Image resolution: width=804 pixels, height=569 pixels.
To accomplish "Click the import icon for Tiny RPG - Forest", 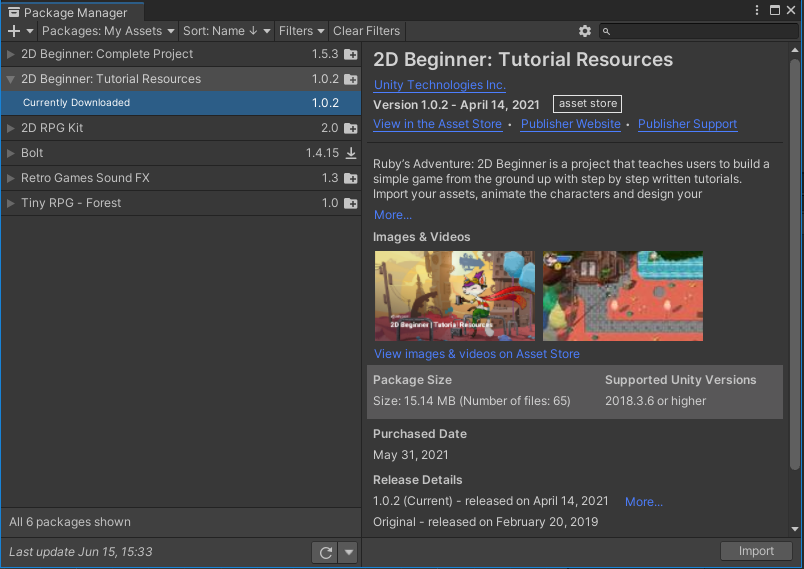I will pos(350,203).
